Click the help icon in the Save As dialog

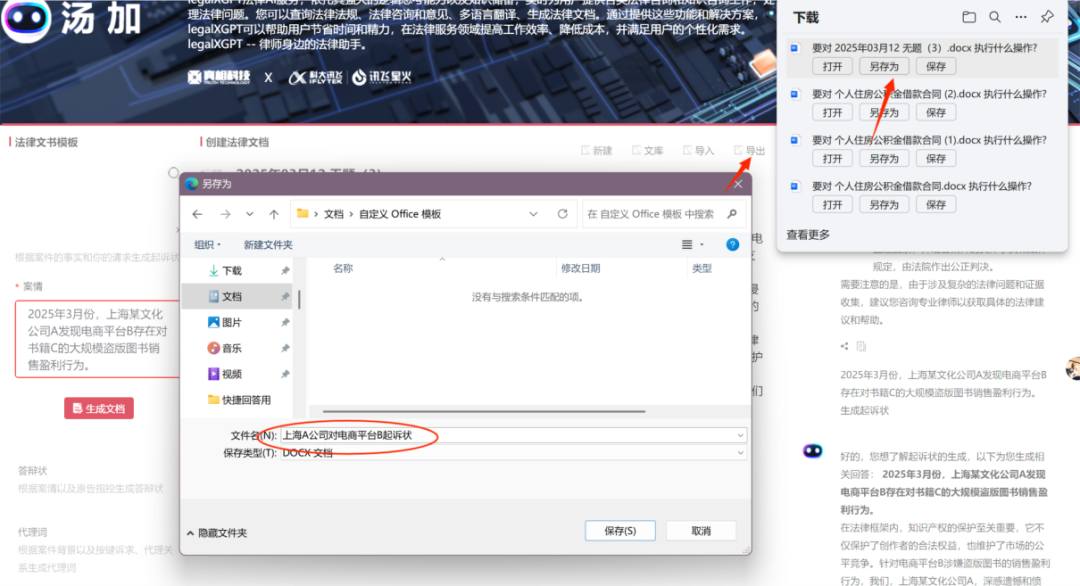coord(731,243)
